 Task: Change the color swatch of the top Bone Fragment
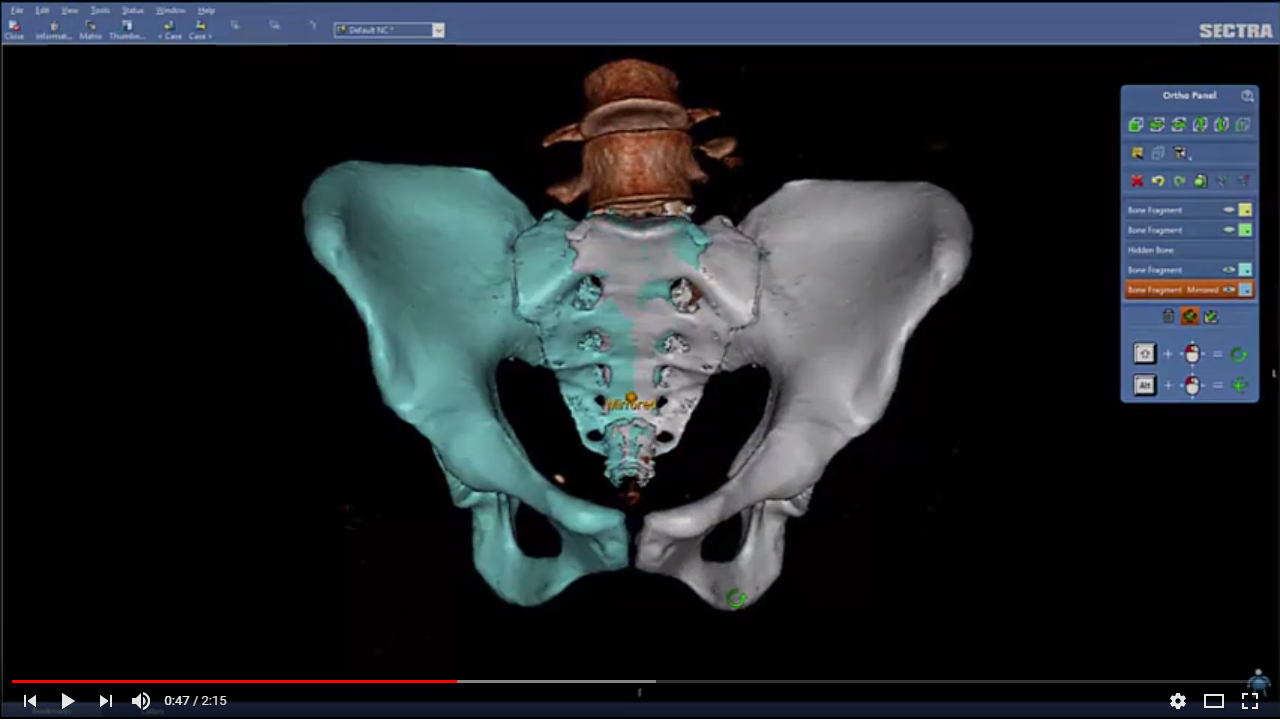[x=1243, y=210]
